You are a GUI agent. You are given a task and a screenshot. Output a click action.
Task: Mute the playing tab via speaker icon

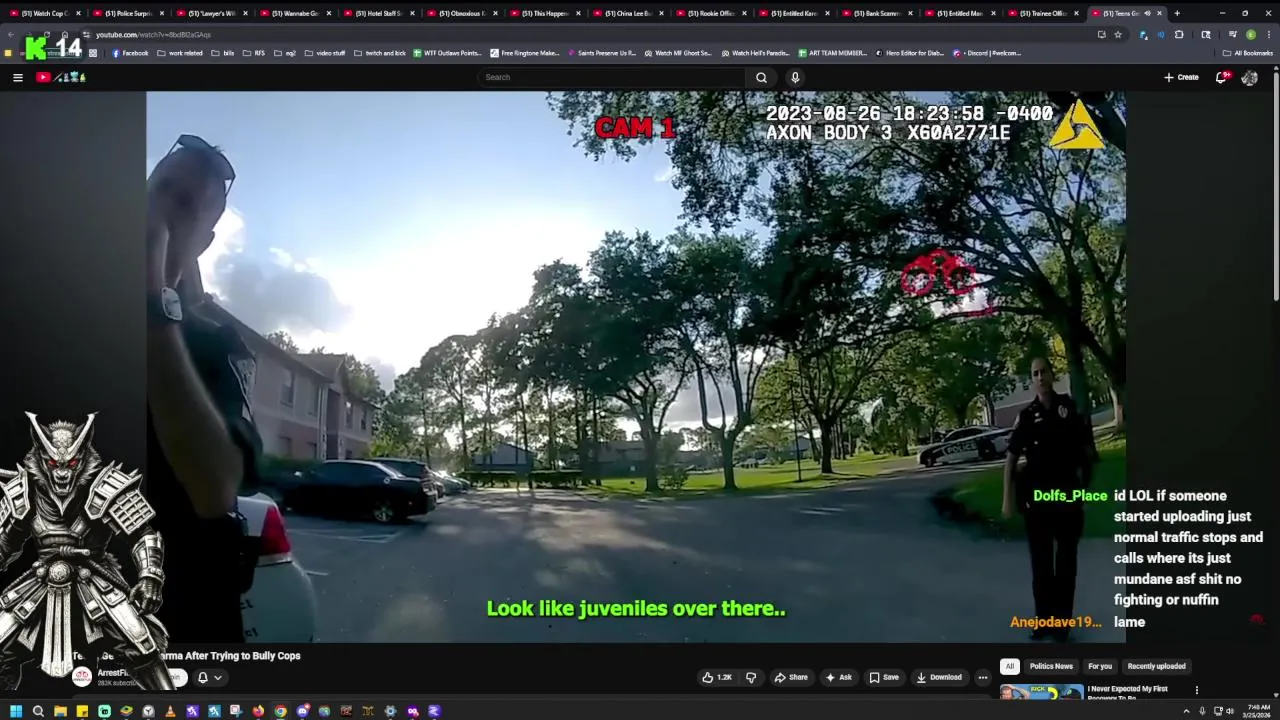click(1147, 13)
